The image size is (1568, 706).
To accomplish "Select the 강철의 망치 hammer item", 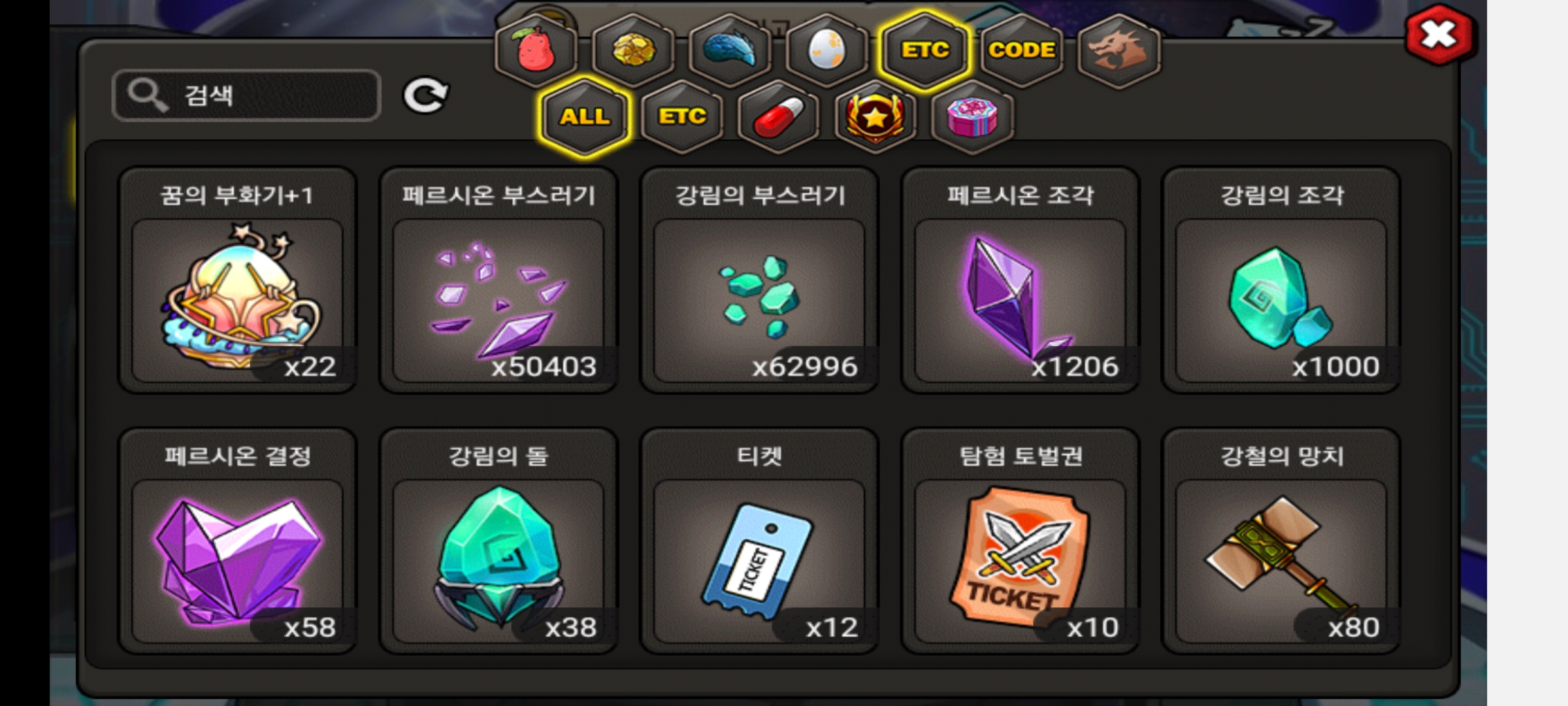I will tap(1281, 541).
